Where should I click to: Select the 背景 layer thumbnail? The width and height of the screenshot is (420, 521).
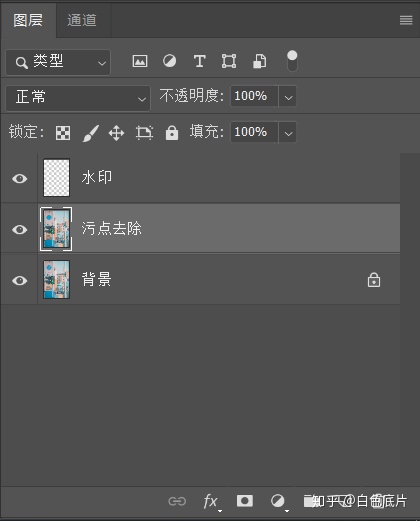point(56,279)
